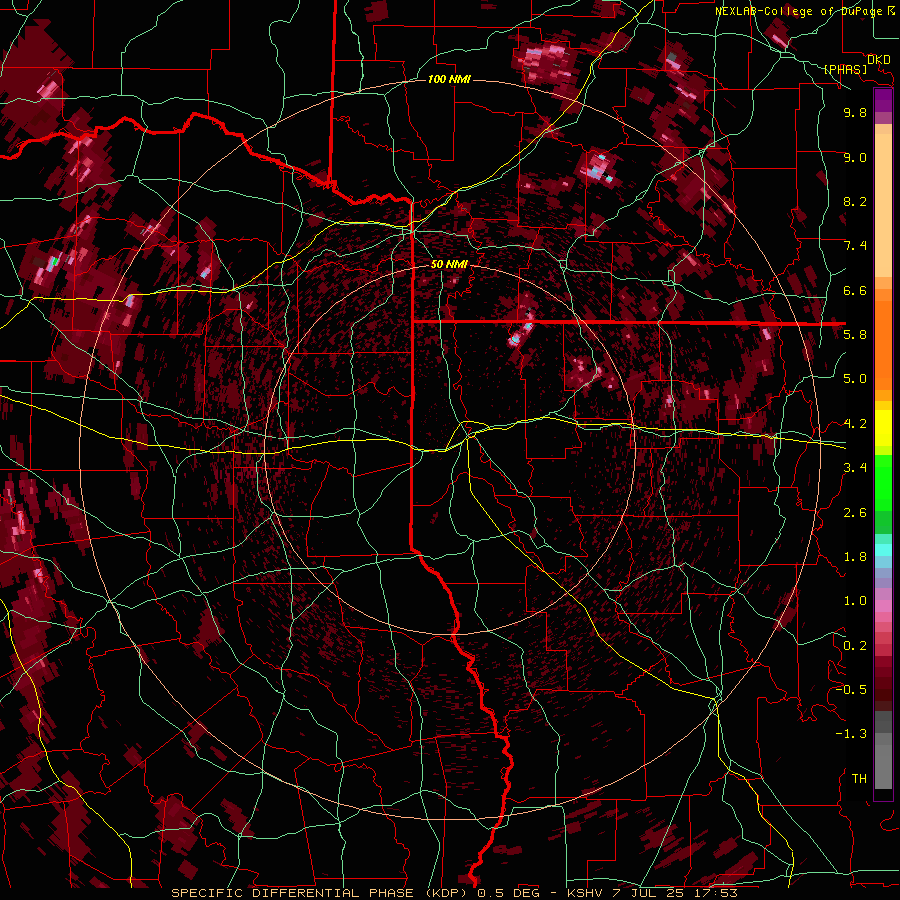
Task: Click the 9.0 legend value
Action: click(855, 157)
